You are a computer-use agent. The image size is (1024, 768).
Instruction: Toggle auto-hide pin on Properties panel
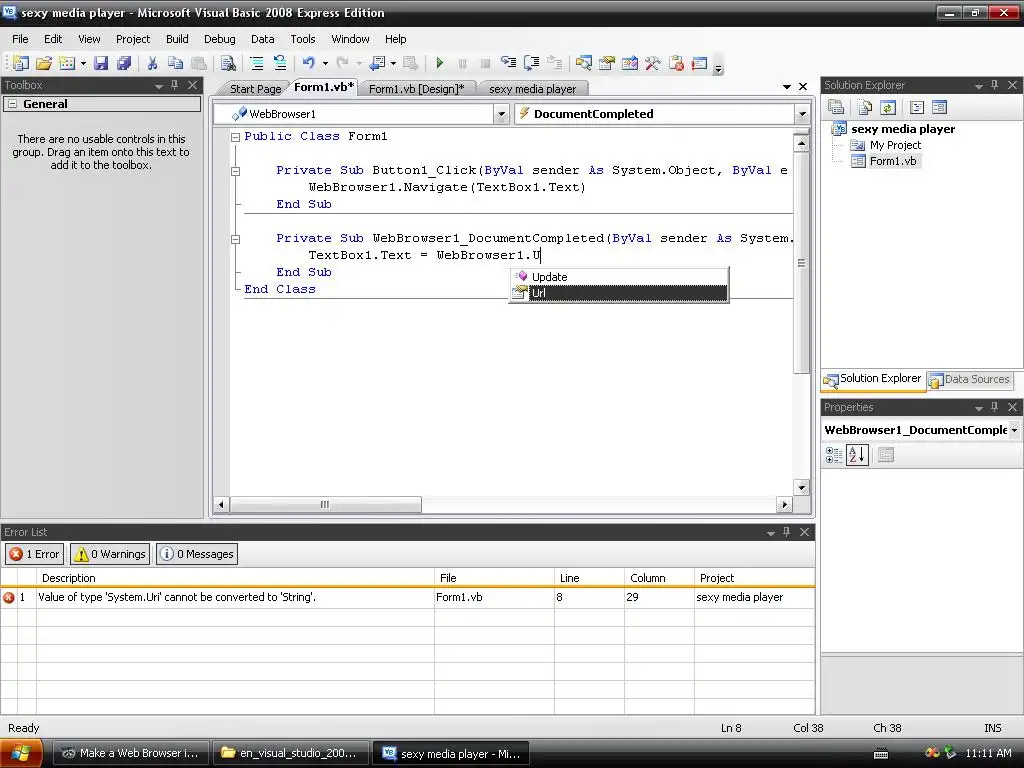995,407
